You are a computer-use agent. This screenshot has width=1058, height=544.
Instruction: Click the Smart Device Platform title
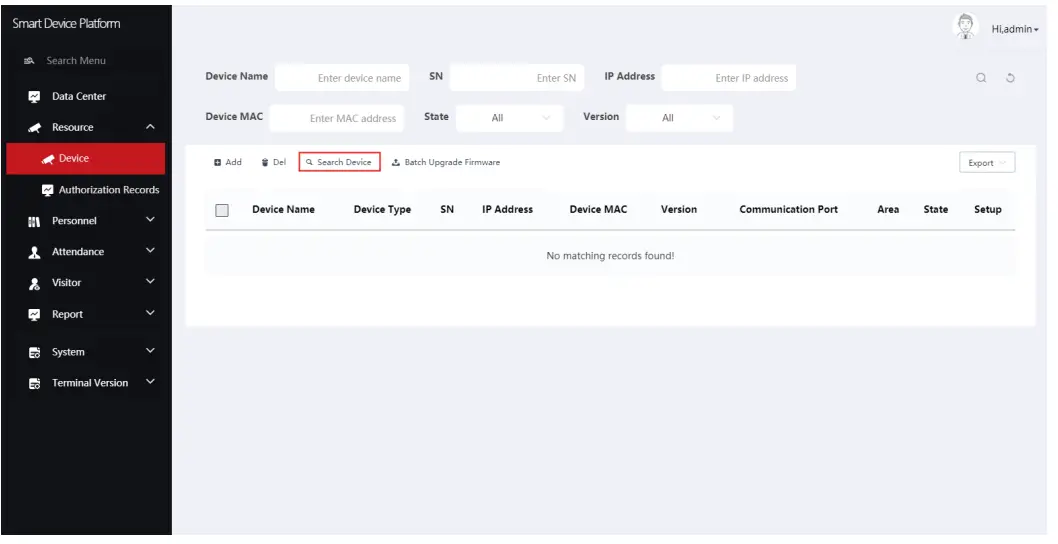click(x=66, y=24)
